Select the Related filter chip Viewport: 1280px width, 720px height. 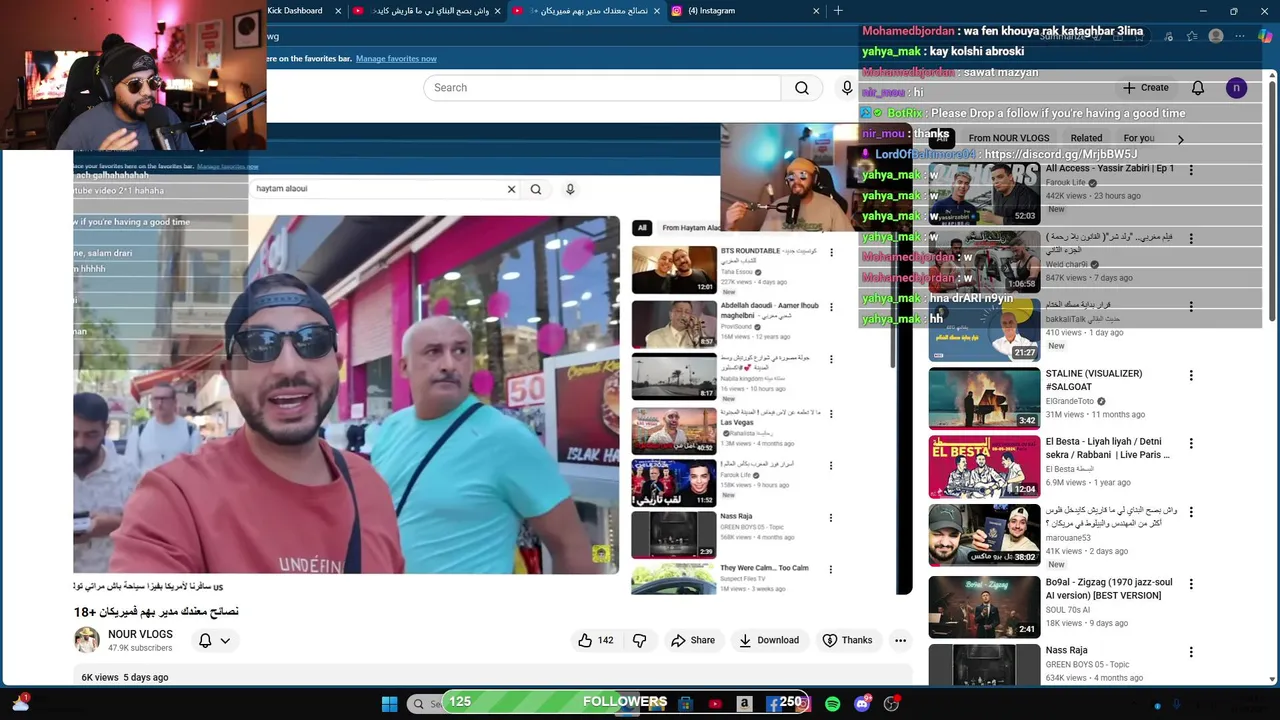click(x=1086, y=138)
